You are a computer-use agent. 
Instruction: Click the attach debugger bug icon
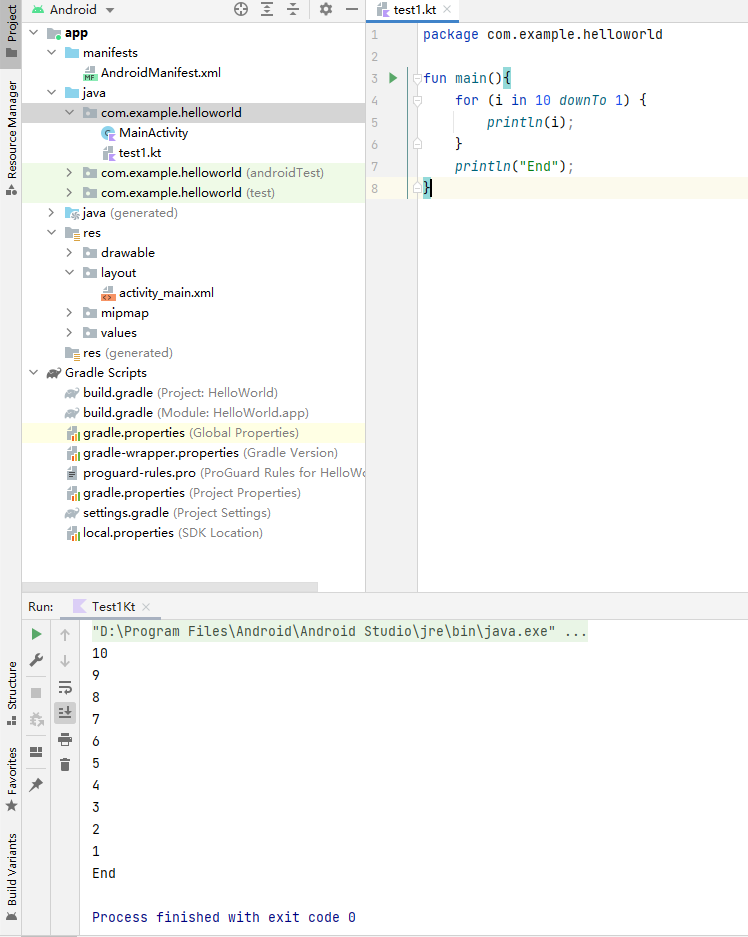(36, 719)
